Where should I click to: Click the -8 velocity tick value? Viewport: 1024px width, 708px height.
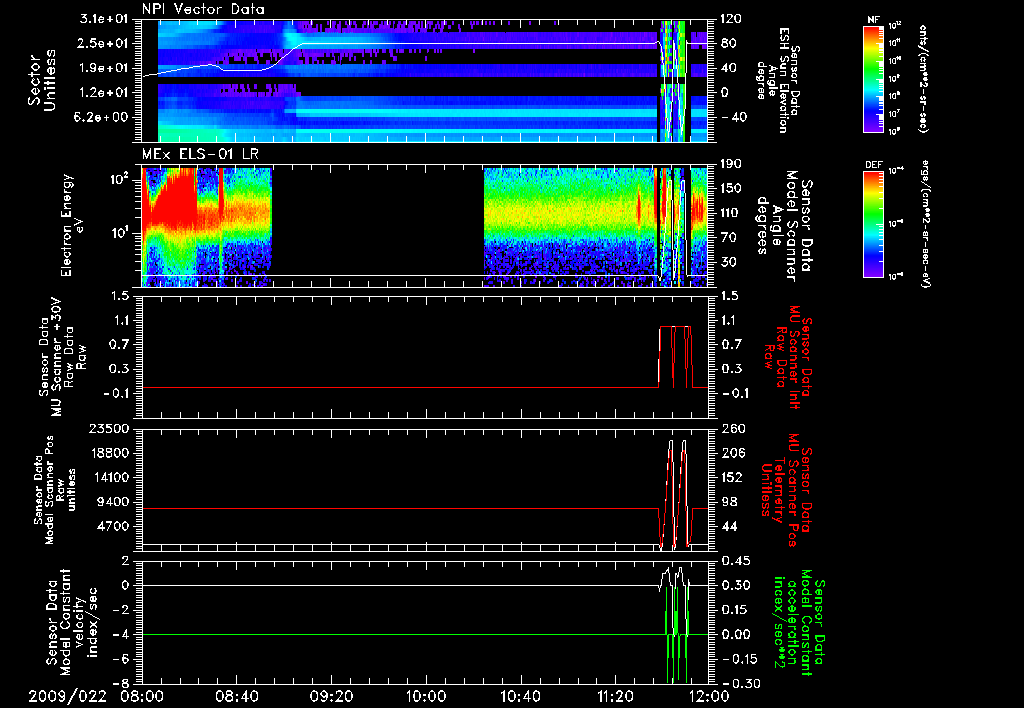[x=121, y=684]
